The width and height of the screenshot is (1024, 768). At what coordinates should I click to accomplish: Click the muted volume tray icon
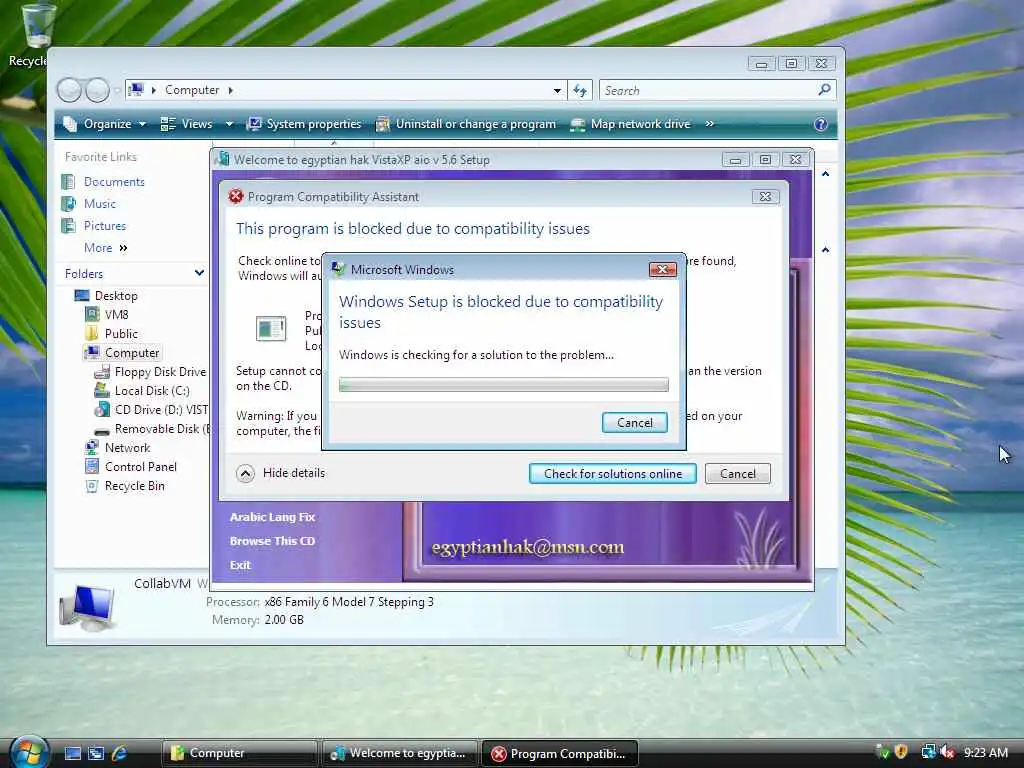[x=948, y=752]
